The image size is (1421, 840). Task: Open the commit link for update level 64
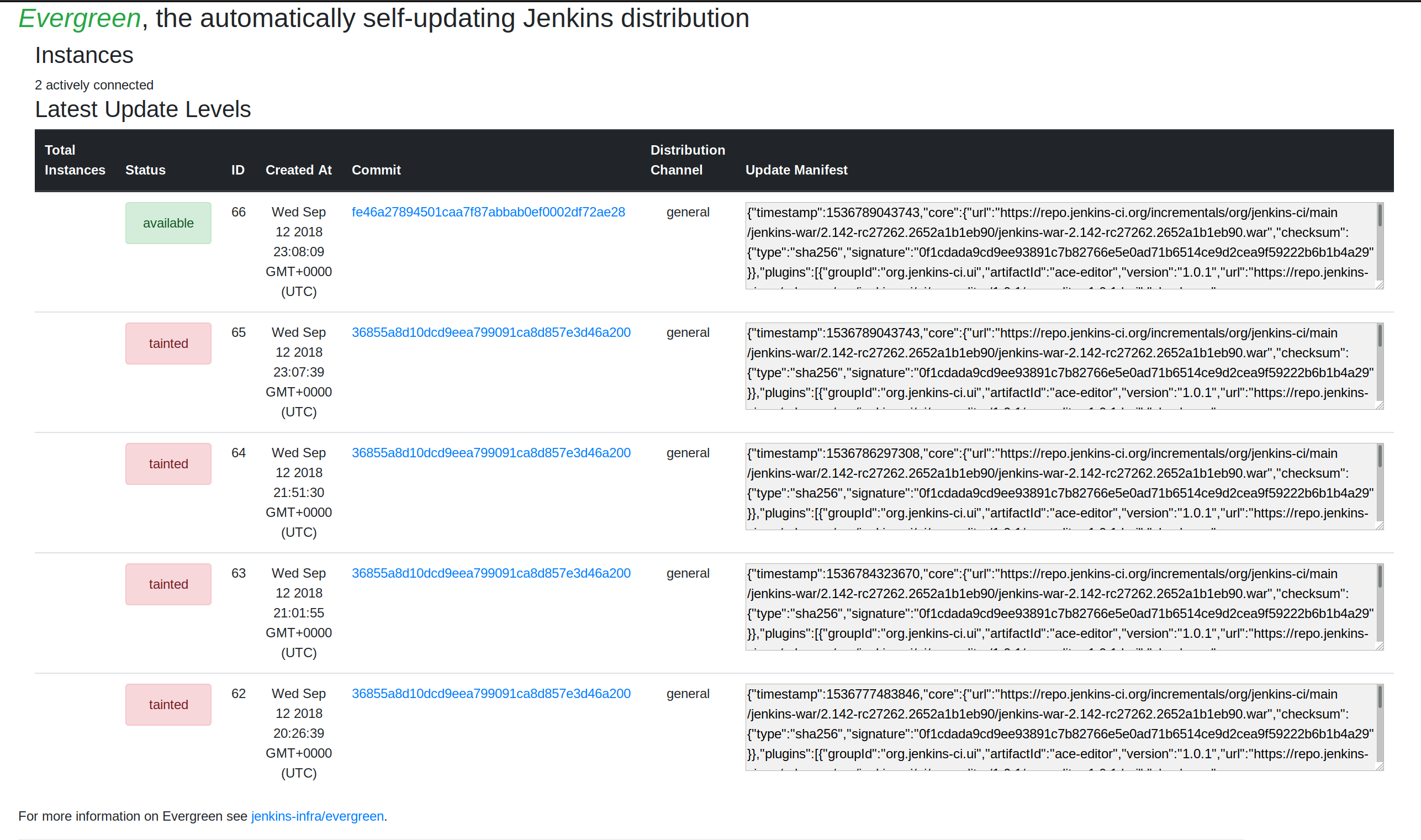(490, 453)
